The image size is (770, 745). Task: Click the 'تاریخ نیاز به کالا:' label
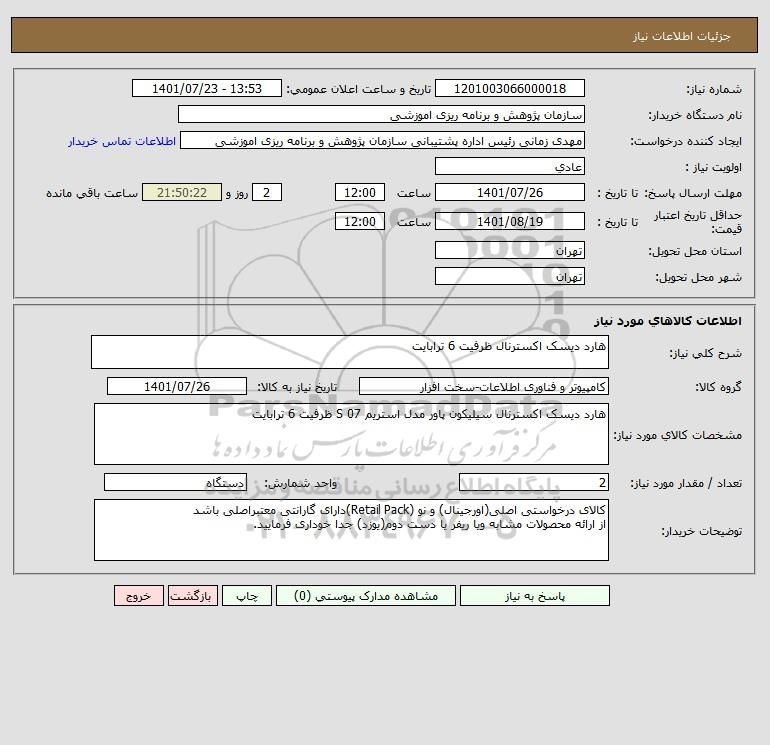298,387
